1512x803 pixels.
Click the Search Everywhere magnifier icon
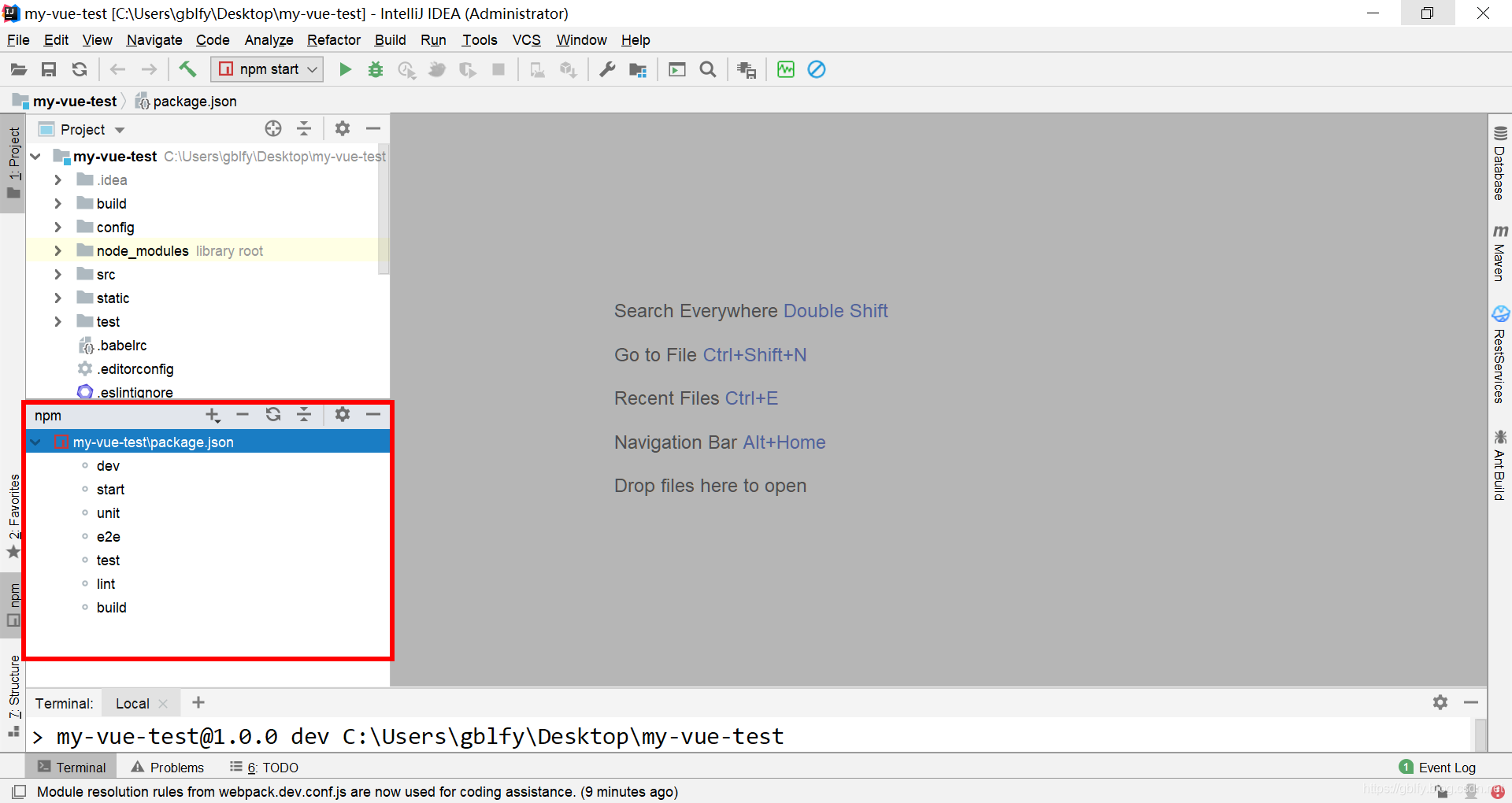(708, 69)
